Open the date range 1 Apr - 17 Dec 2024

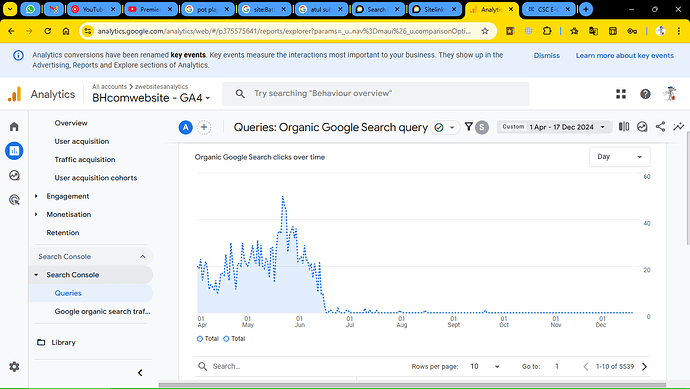point(554,127)
